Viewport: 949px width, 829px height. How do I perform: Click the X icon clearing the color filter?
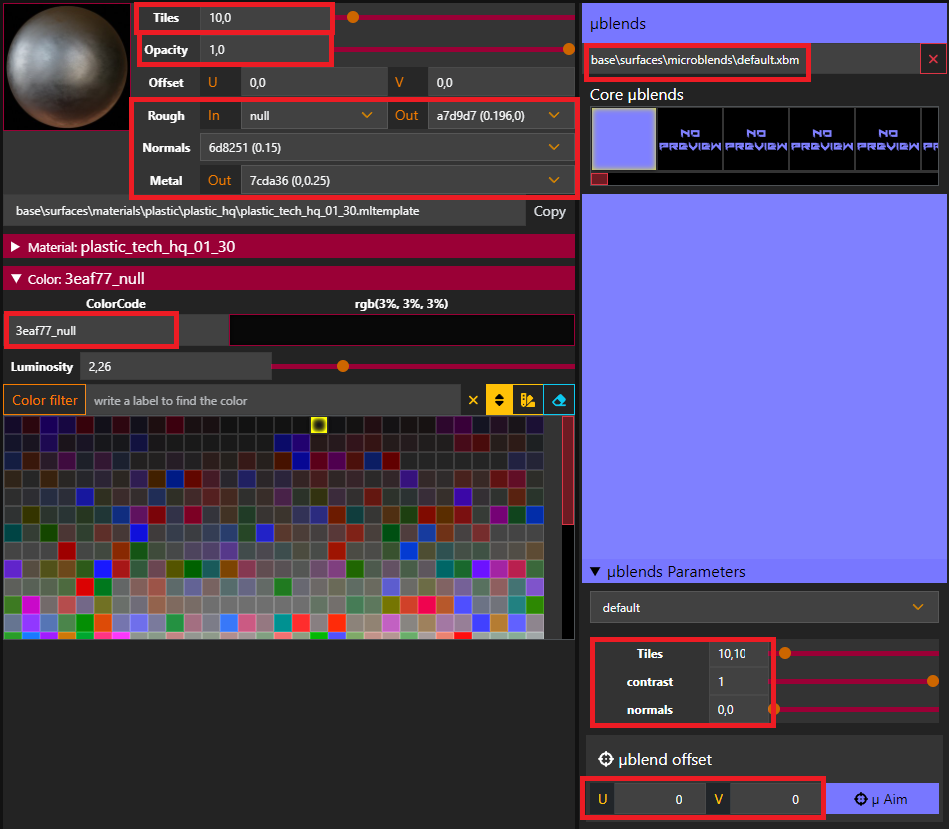pyautogui.click(x=473, y=400)
